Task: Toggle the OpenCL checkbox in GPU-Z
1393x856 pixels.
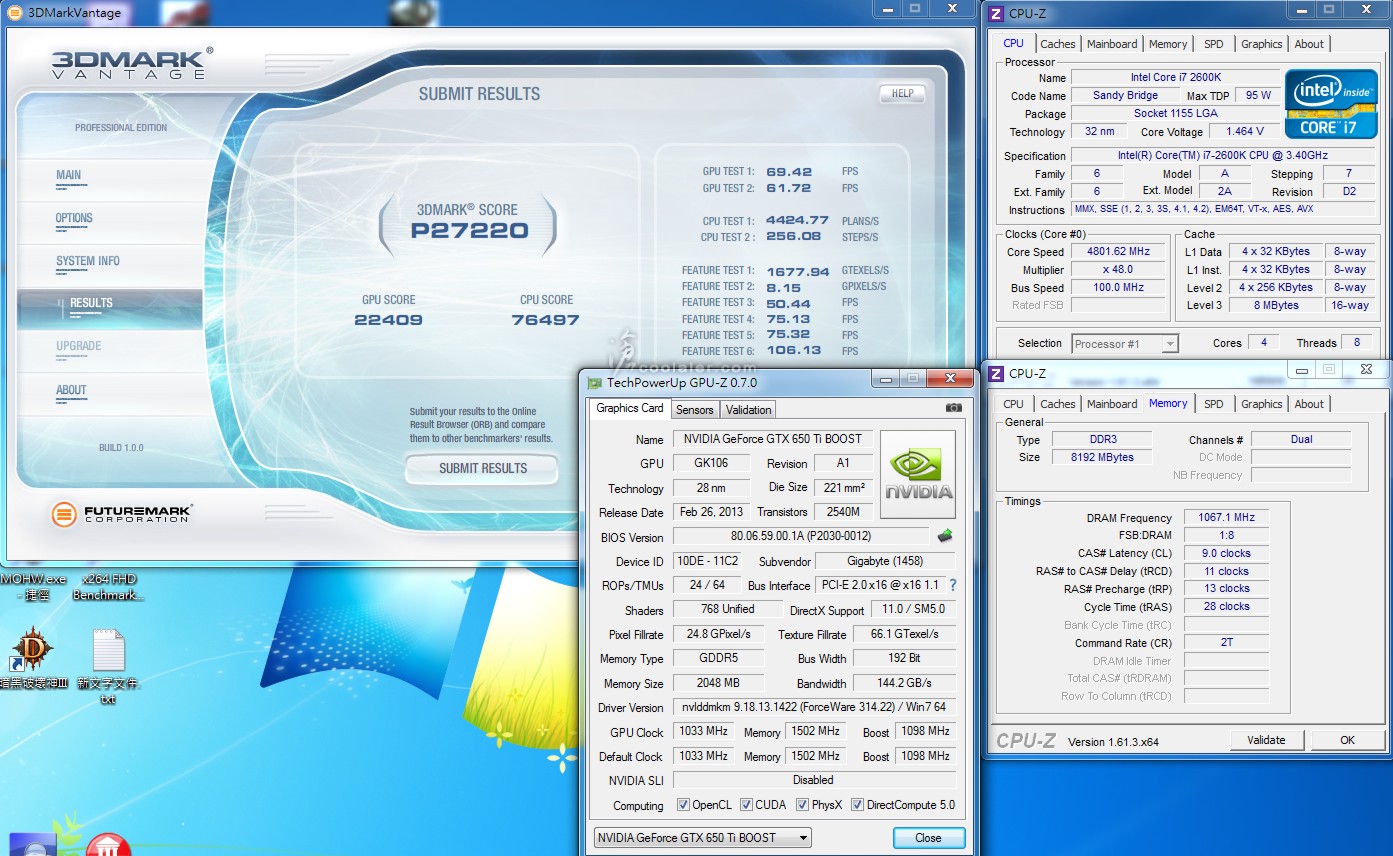Action: coord(683,805)
